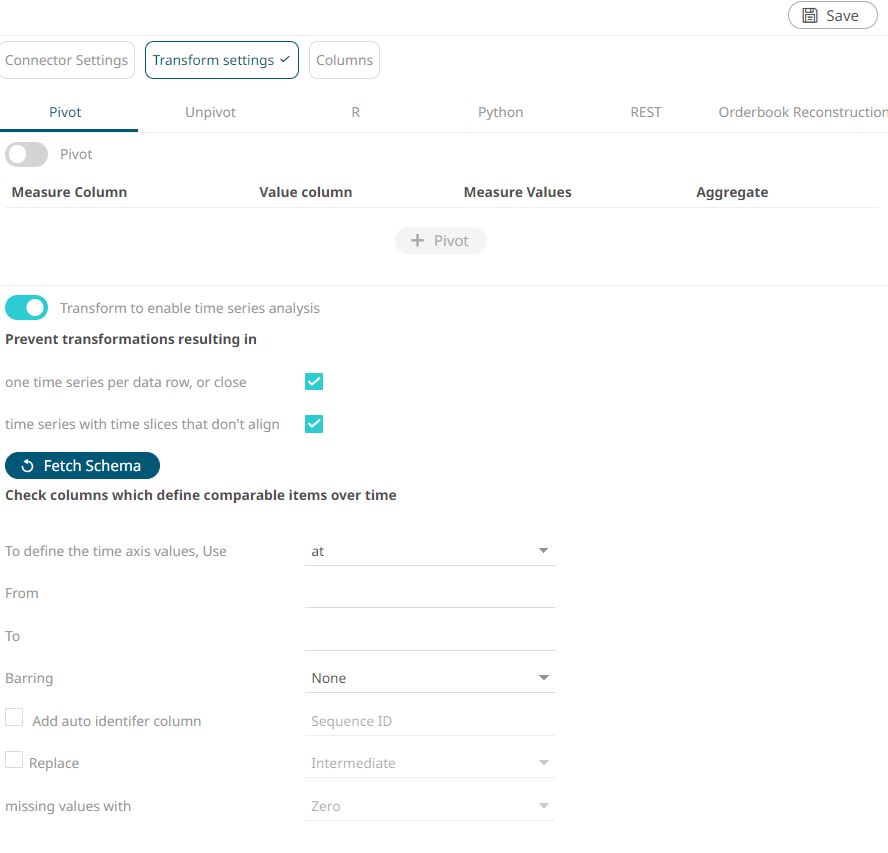Open the Orderbook Reconstruction tab
The width and height of the screenshot is (888, 853).
pyautogui.click(x=802, y=112)
